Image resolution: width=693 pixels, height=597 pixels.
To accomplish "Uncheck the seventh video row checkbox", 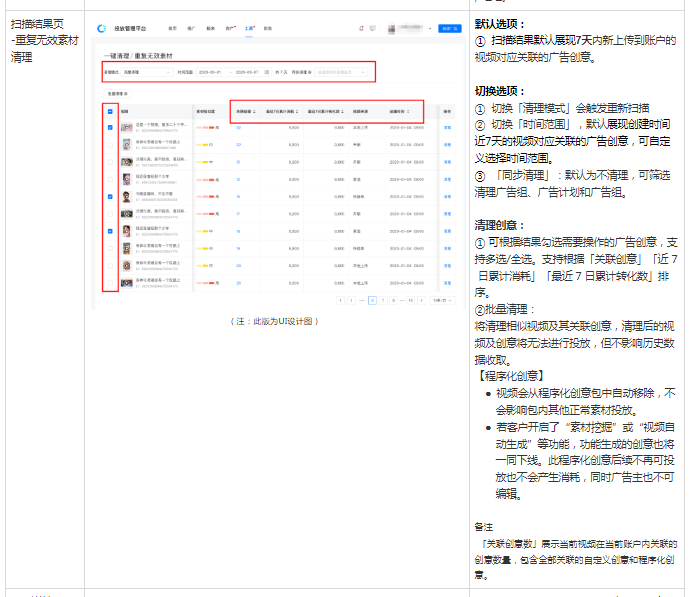I will (x=110, y=231).
